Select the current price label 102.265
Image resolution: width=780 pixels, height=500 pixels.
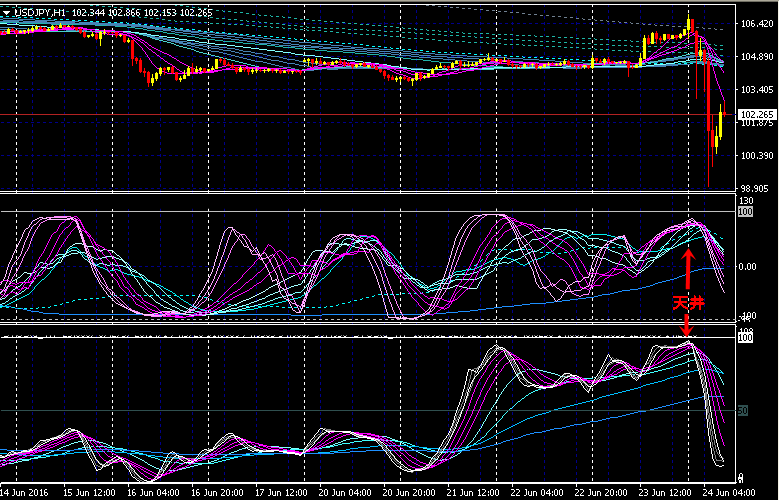click(x=757, y=115)
